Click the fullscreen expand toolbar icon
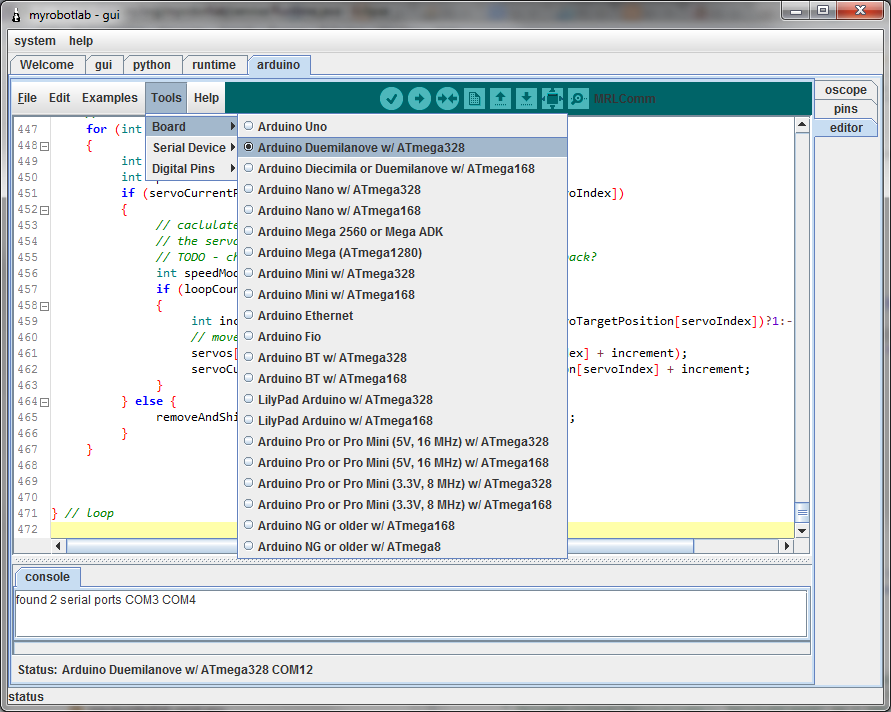Viewport: 891px width, 712px height. click(552, 99)
